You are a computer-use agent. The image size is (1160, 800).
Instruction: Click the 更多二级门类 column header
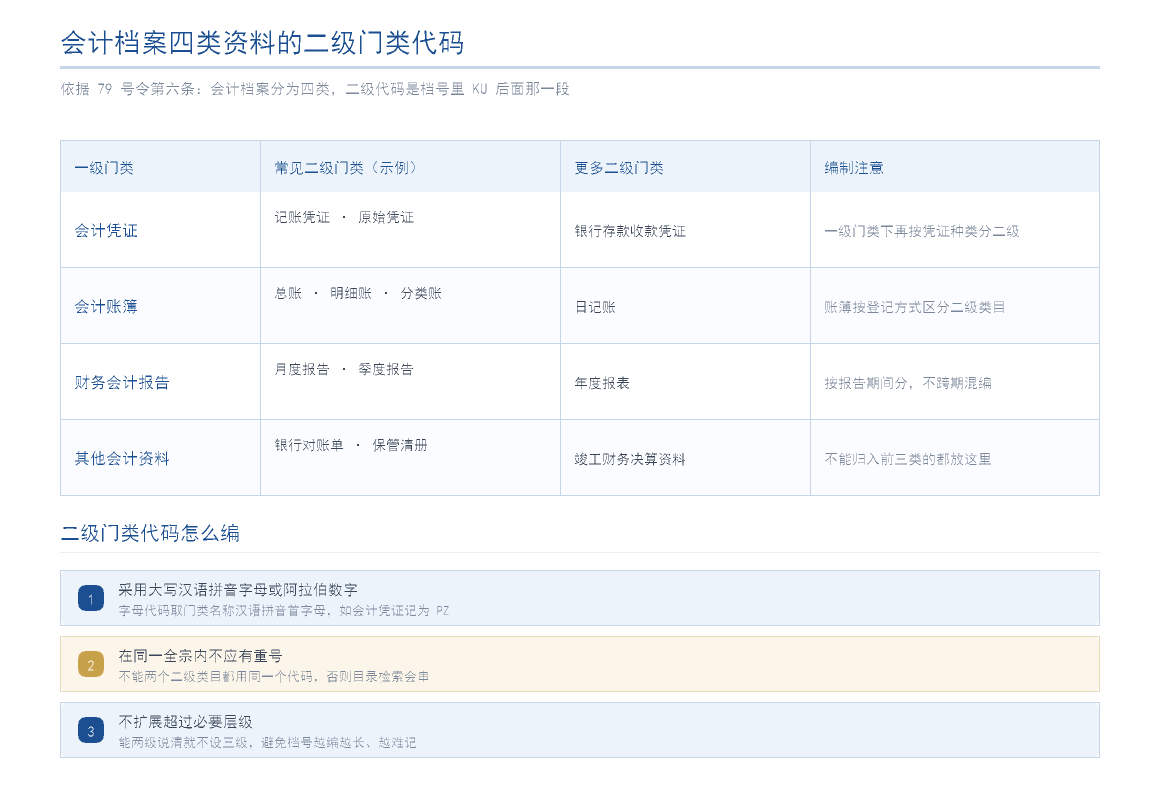click(x=618, y=168)
